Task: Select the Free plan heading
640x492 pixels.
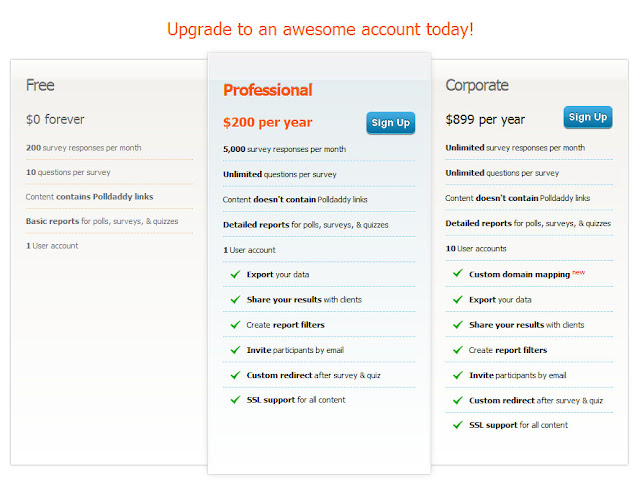Action: 40,85
